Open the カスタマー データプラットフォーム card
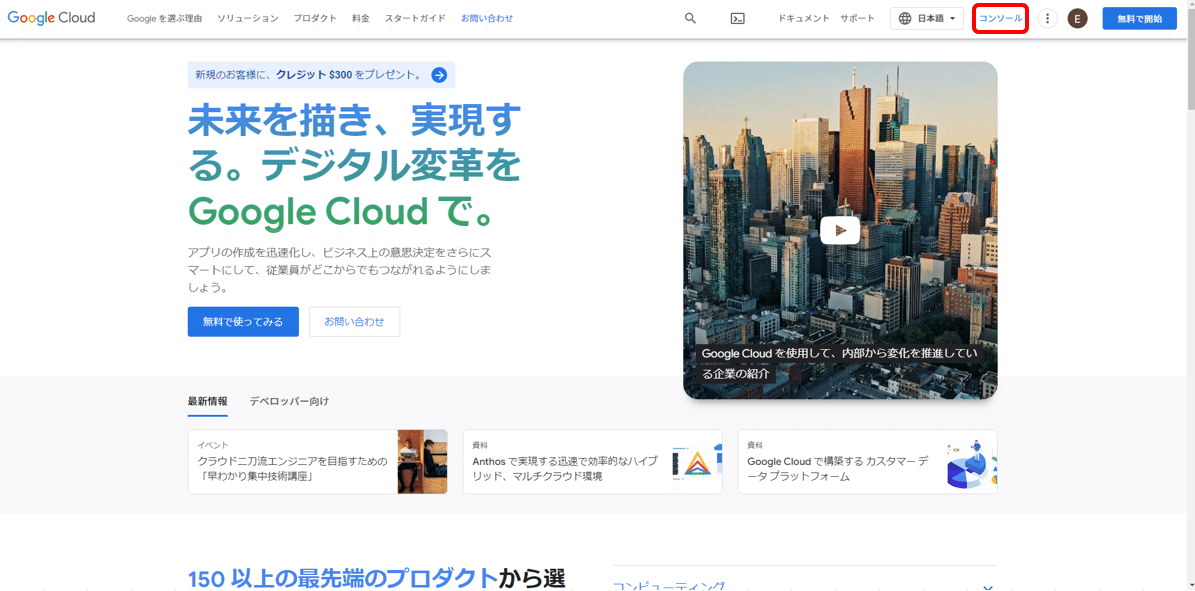1195x591 pixels. [867, 461]
